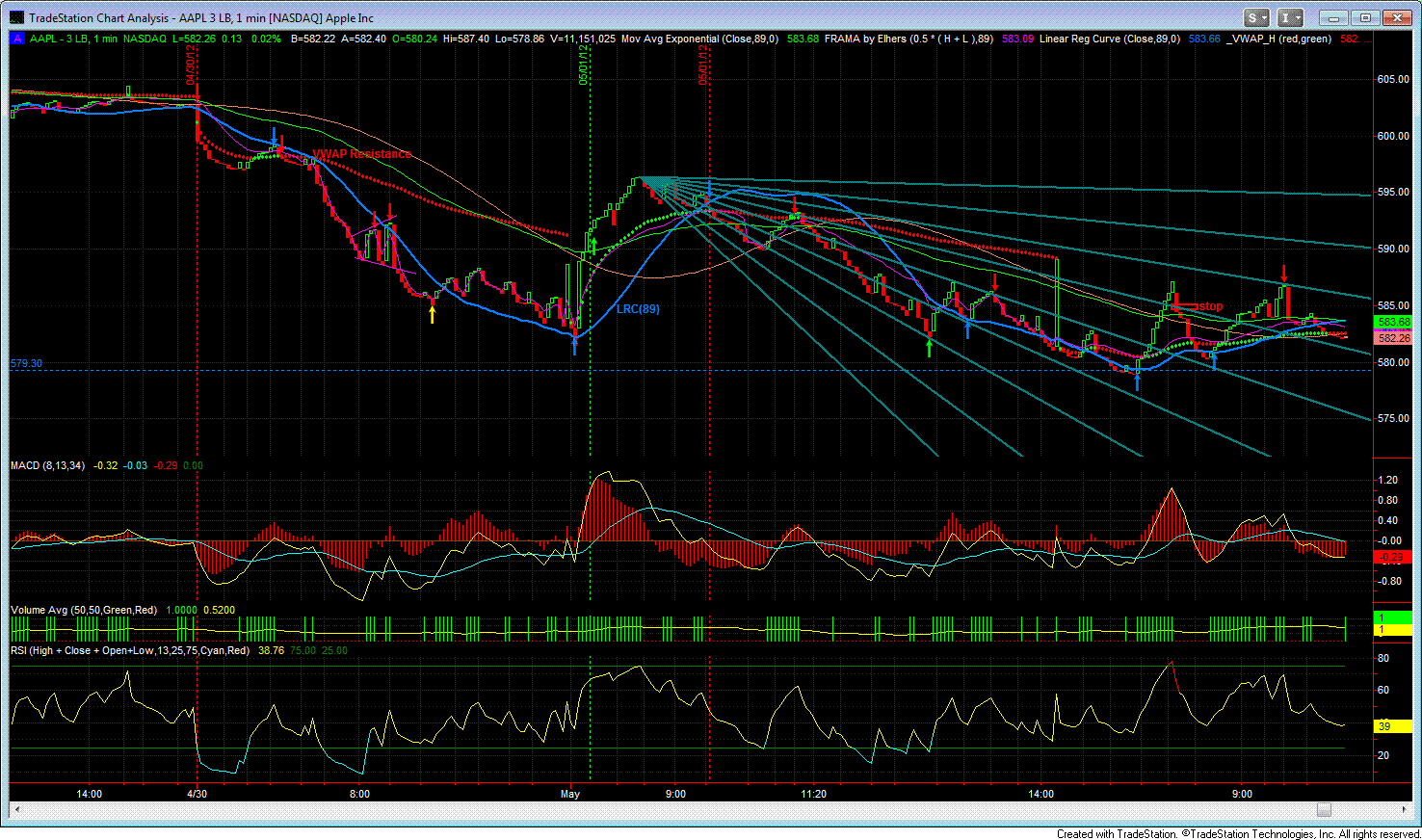Viewport: 1422px width, 840px height.
Task: Click the magenta FRAMA value "583.09"
Action: (x=1017, y=39)
